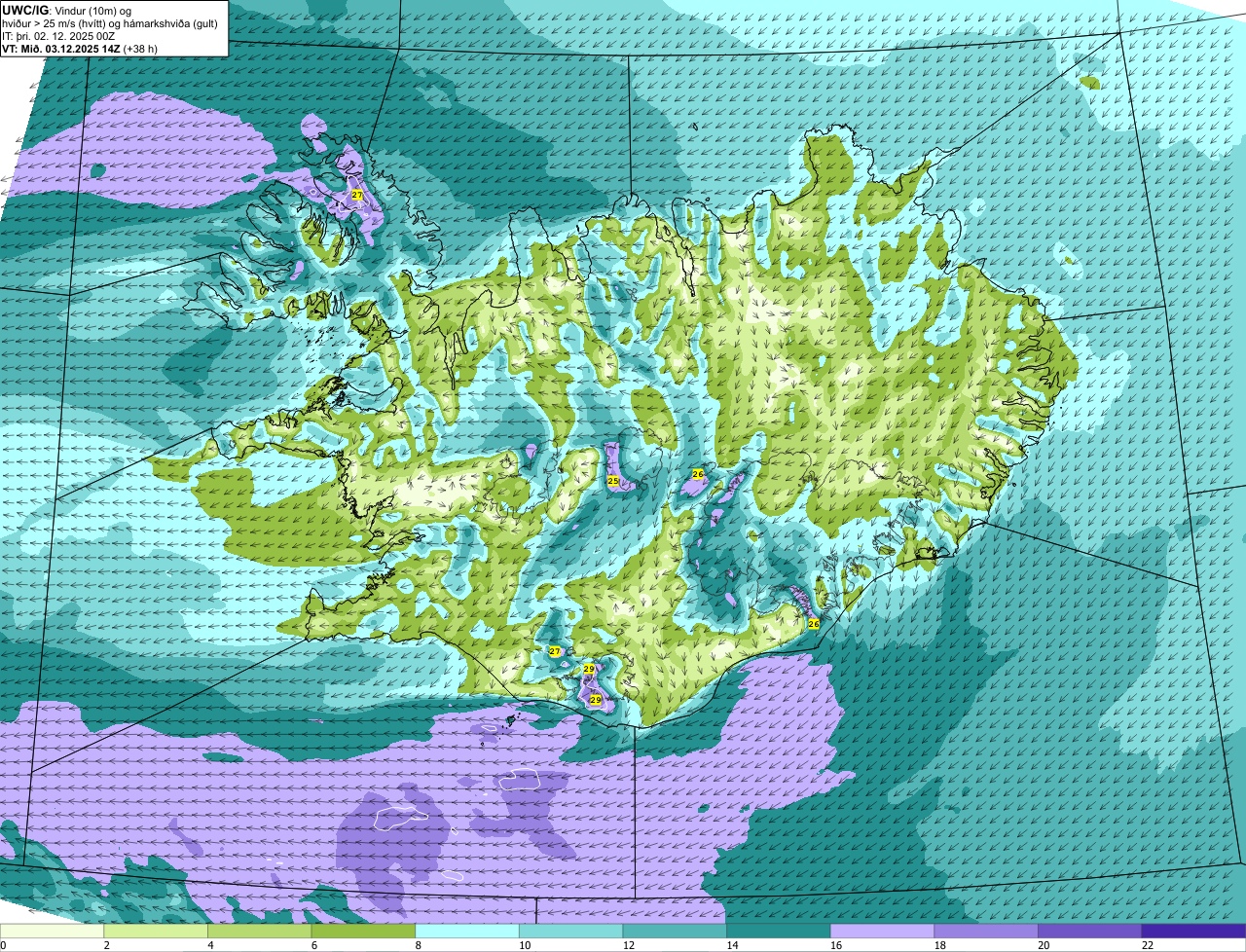Click the yellow gust marker 27 in the Westfjords
1246x952 pixels.
357,196
